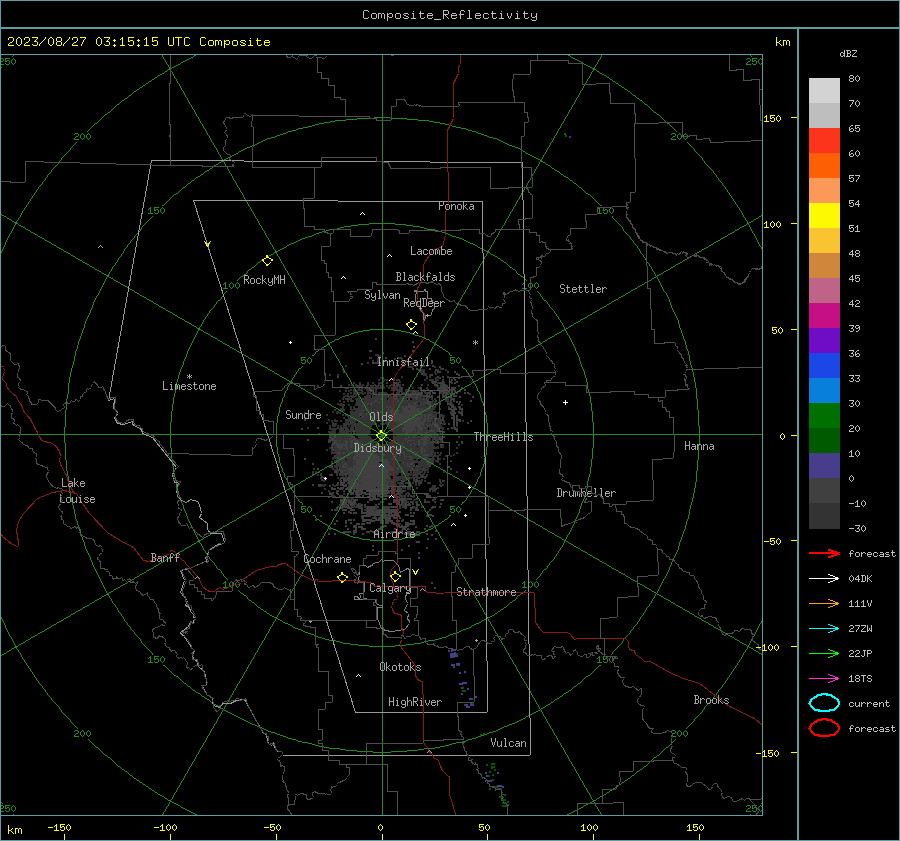The height and width of the screenshot is (841, 900).
Task: Click the Airdrie town label
Action: pos(394,534)
